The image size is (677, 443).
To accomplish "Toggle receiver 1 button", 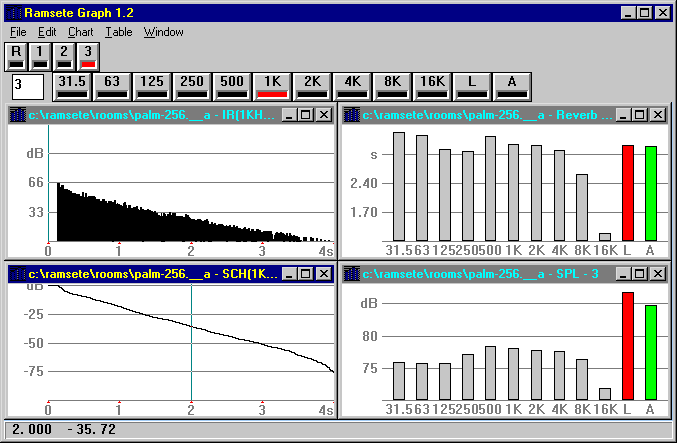I will (x=40, y=57).
